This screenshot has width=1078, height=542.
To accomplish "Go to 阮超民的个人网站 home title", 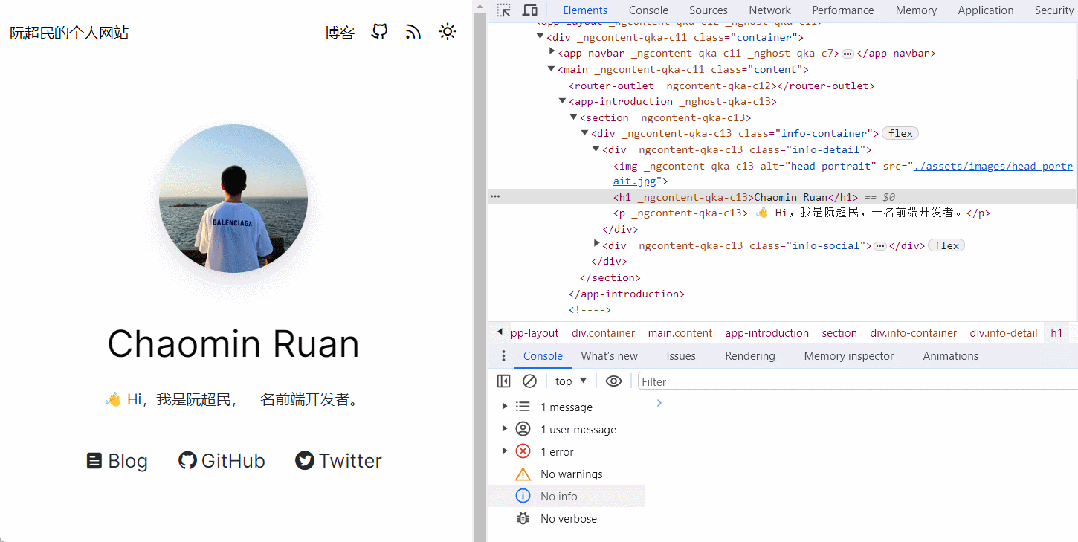I will click(x=69, y=32).
